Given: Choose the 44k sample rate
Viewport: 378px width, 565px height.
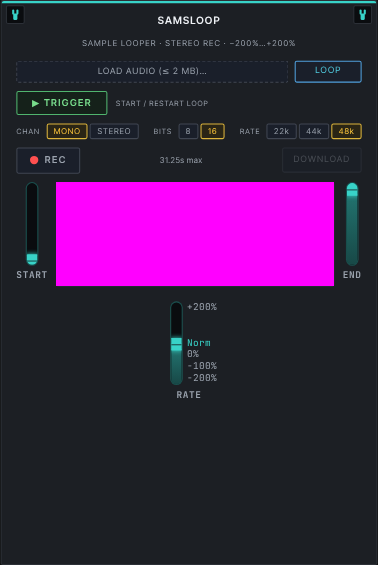Looking at the screenshot, I should pos(313,131).
